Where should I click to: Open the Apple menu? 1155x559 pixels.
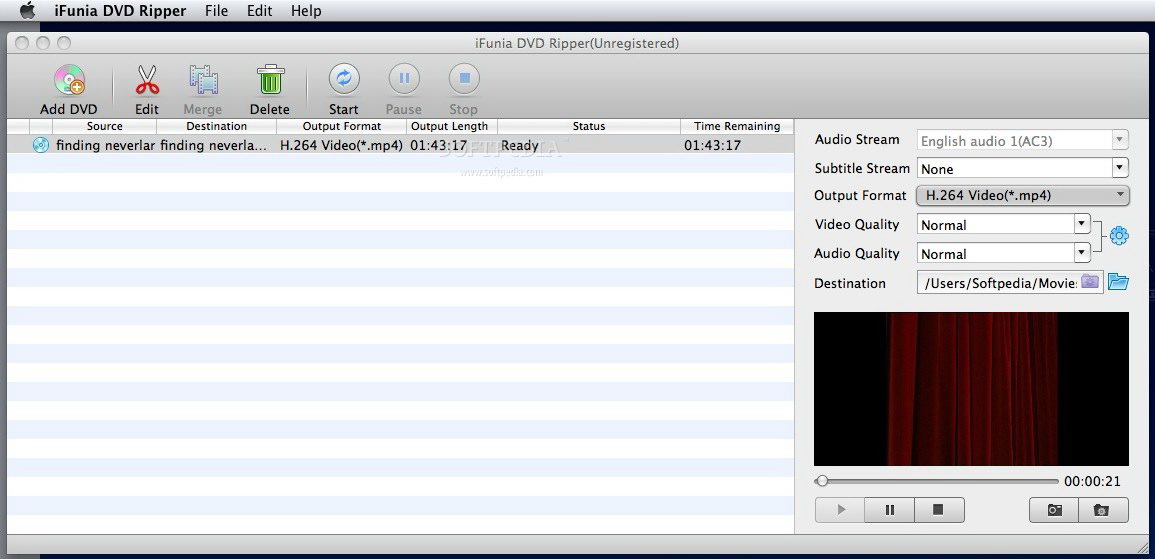[27, 10]
